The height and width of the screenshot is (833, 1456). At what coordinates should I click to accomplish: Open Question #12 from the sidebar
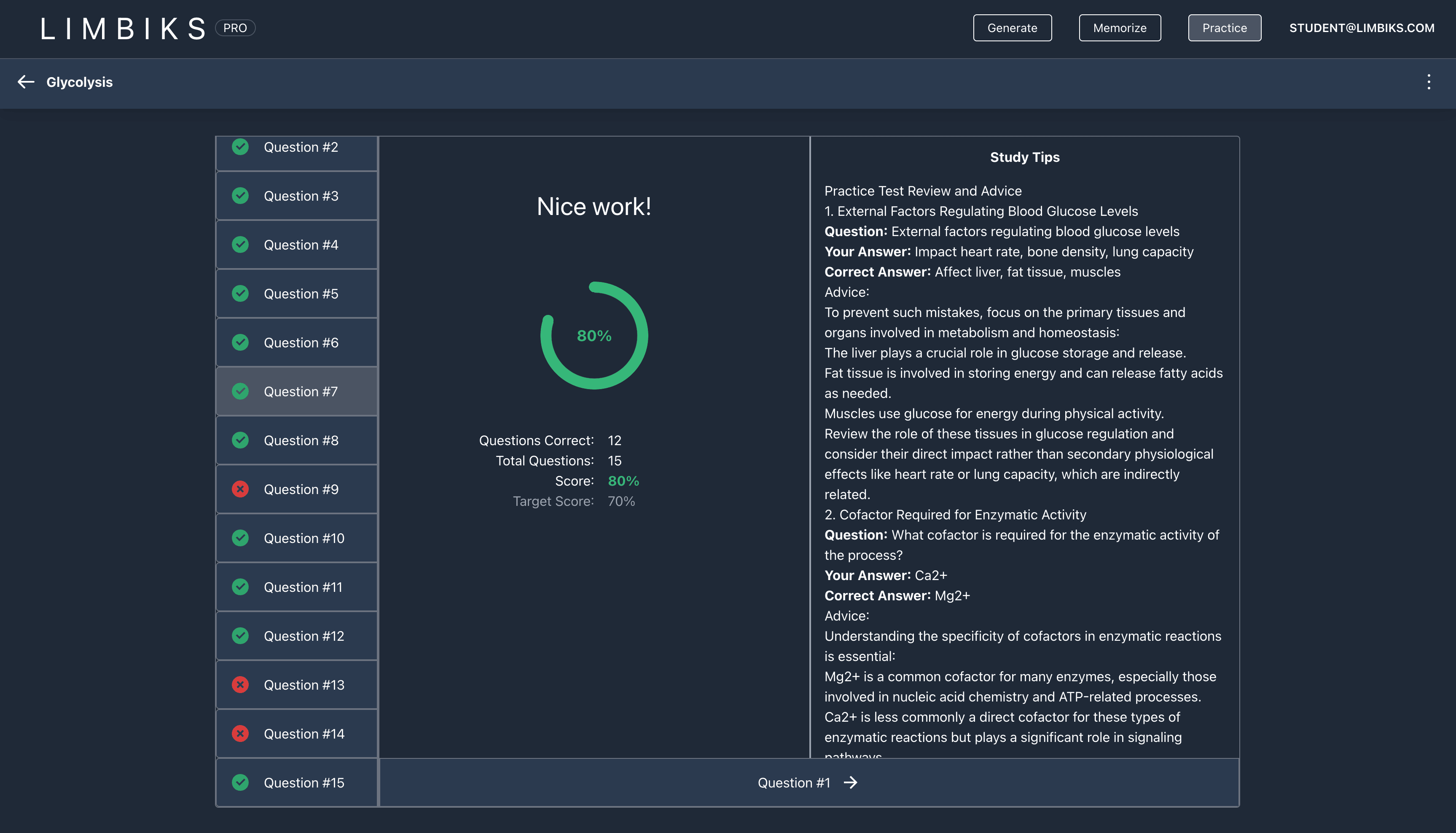click(x=303, y=636)
